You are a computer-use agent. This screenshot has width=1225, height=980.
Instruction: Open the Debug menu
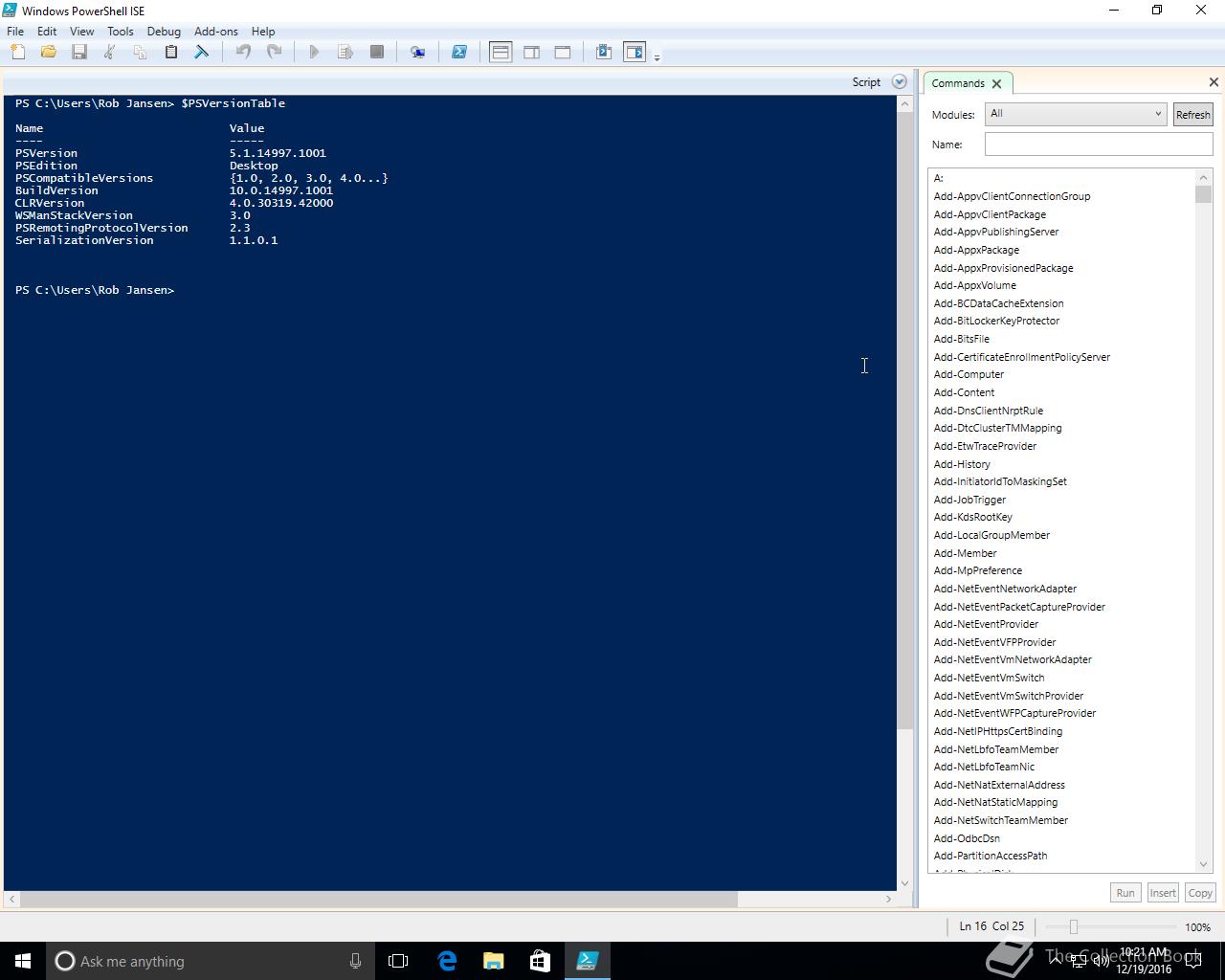coord(164,32)
